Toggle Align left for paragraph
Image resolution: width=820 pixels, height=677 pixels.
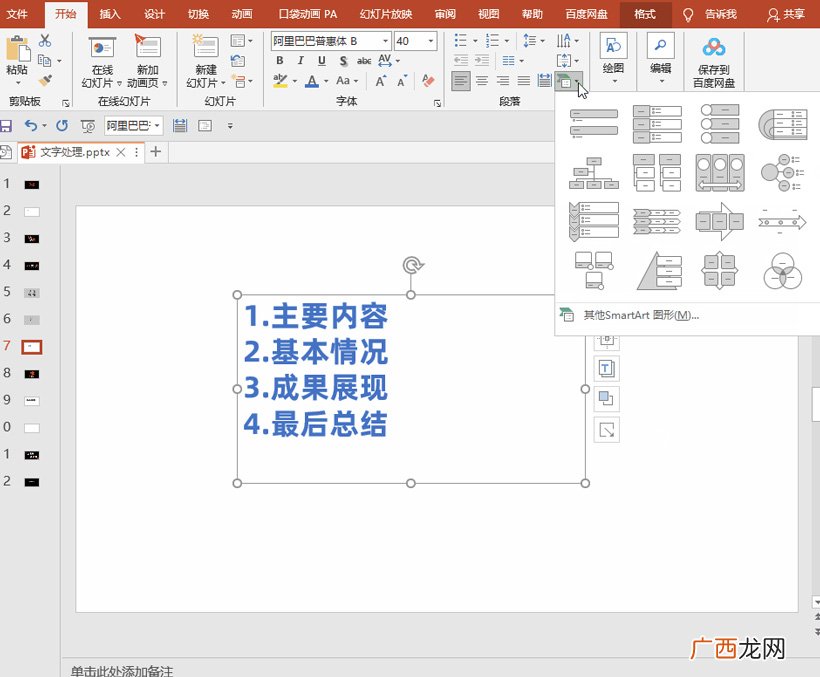461,81
